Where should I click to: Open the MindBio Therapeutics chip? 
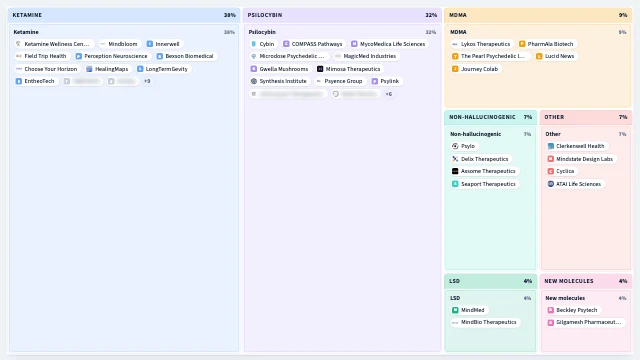pyautogui.click(x=485, y=322)
